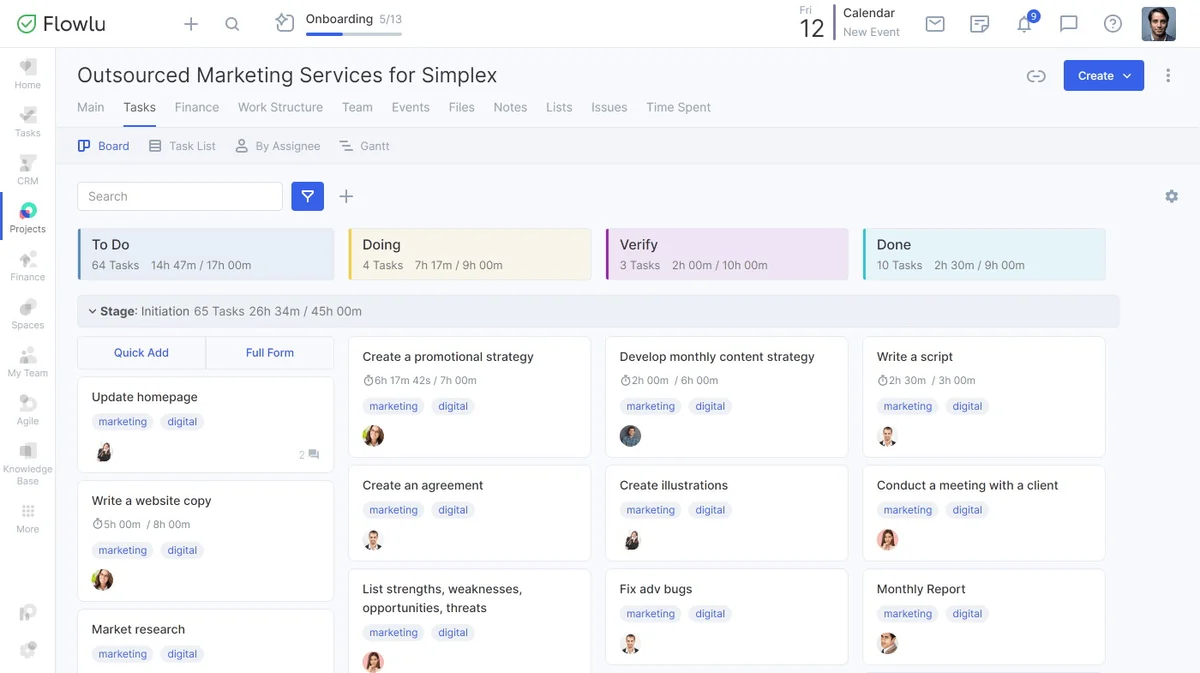Open the CRM module in sidebar
Image resolution: width=1200 pixels, height=673 pixels.
pos(27,169)
